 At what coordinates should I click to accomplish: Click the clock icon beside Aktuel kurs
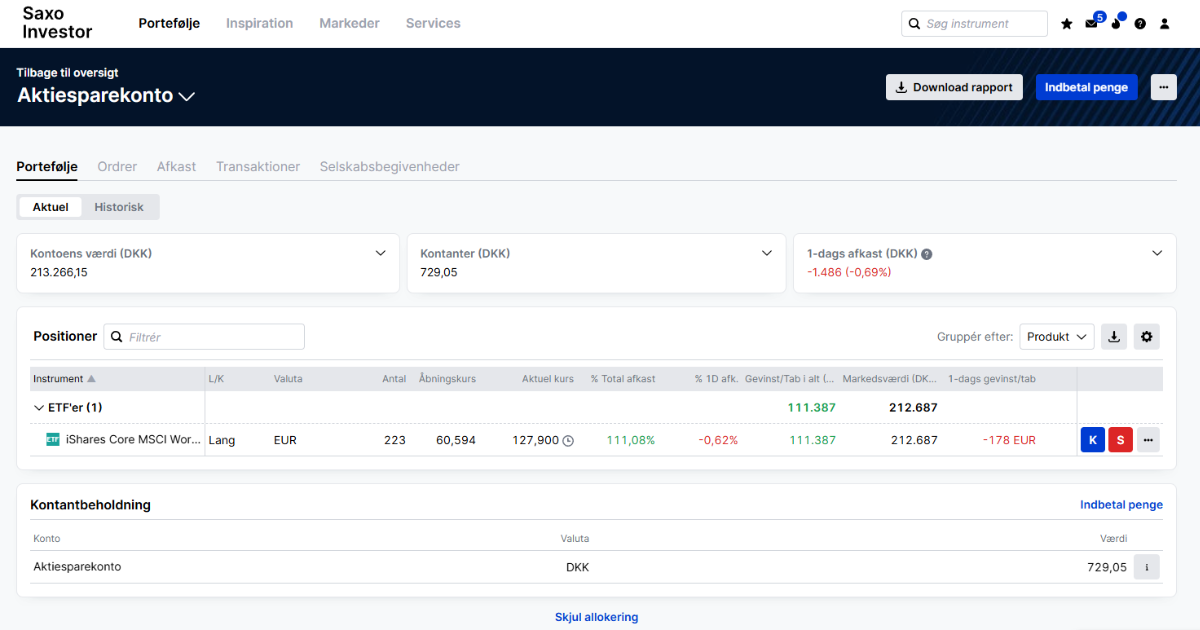[x=568, y=440]
